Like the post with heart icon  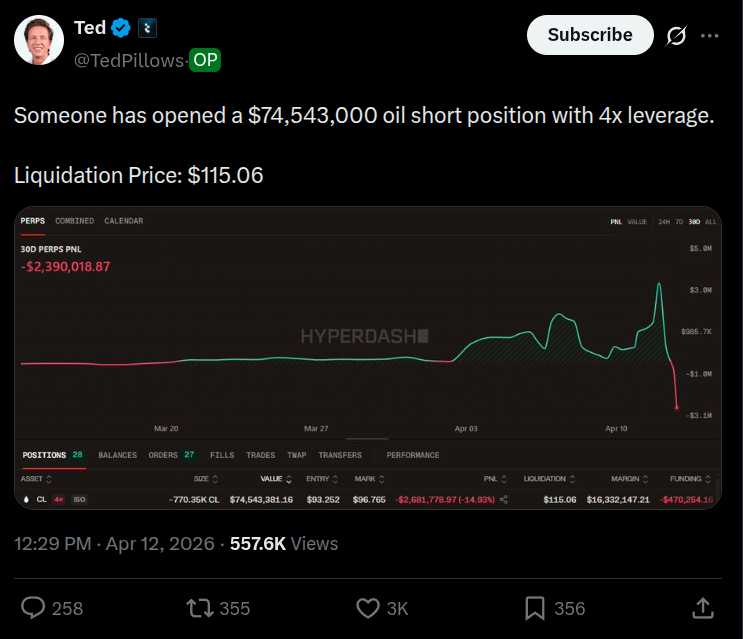(368, 607)
